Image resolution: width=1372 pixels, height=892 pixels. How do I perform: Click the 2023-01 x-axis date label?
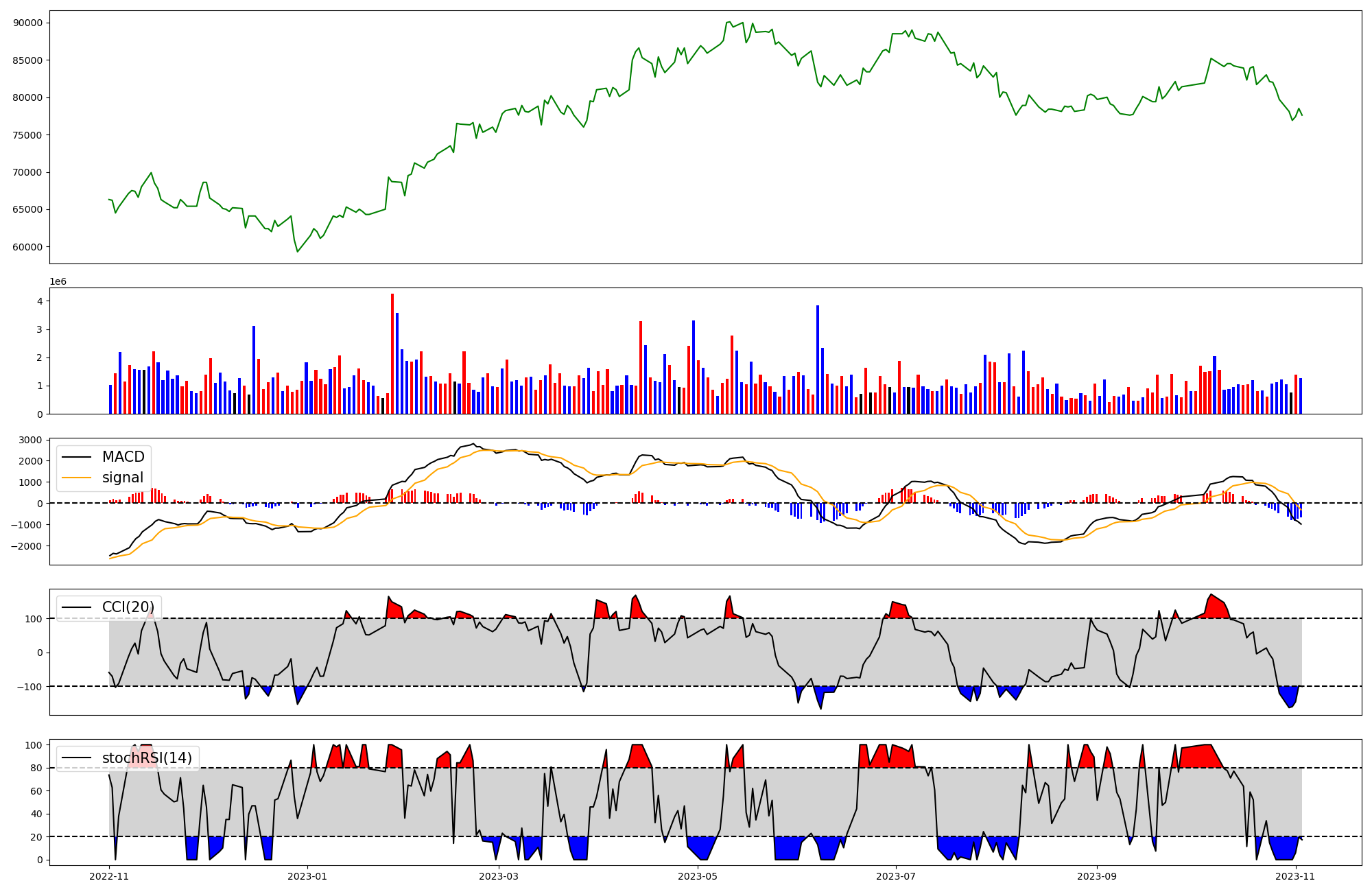pyautogui.click(x=307, y=876)
